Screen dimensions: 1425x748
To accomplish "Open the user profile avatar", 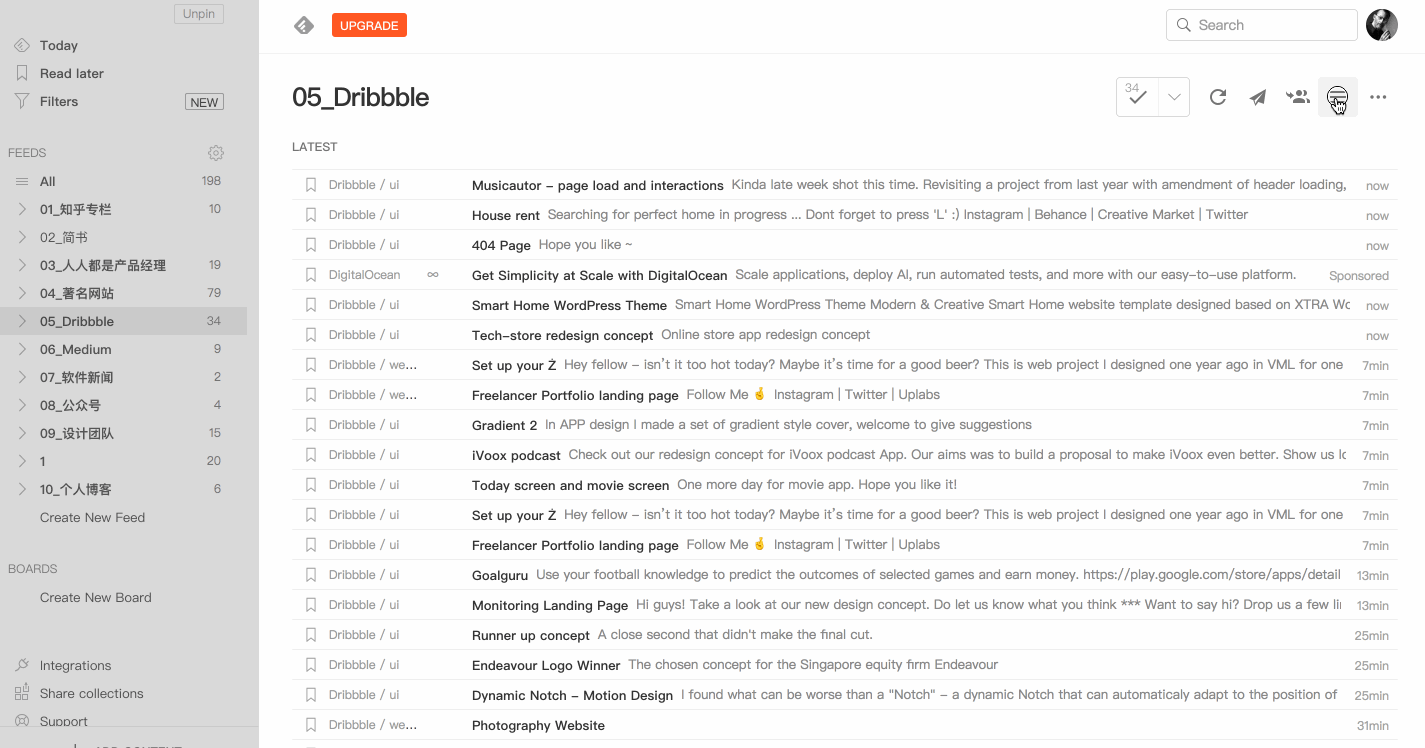I will click(1382, 25).
